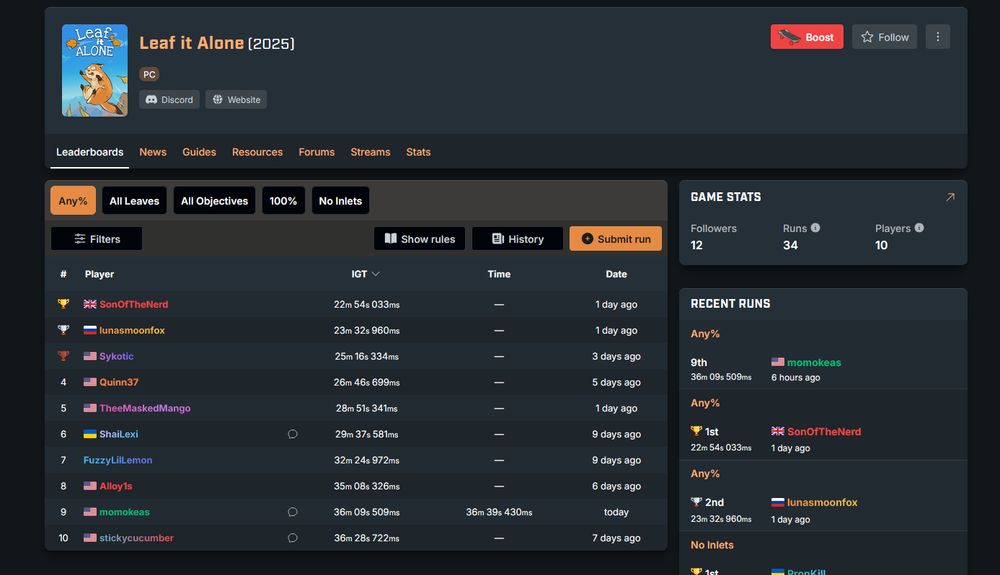Image resolution: width=1000 pixels, height=575 pixels.
Task: Click the Ukraine flag beside ShaiLexi
Action: pyautogui.click(x=90, y=434)
